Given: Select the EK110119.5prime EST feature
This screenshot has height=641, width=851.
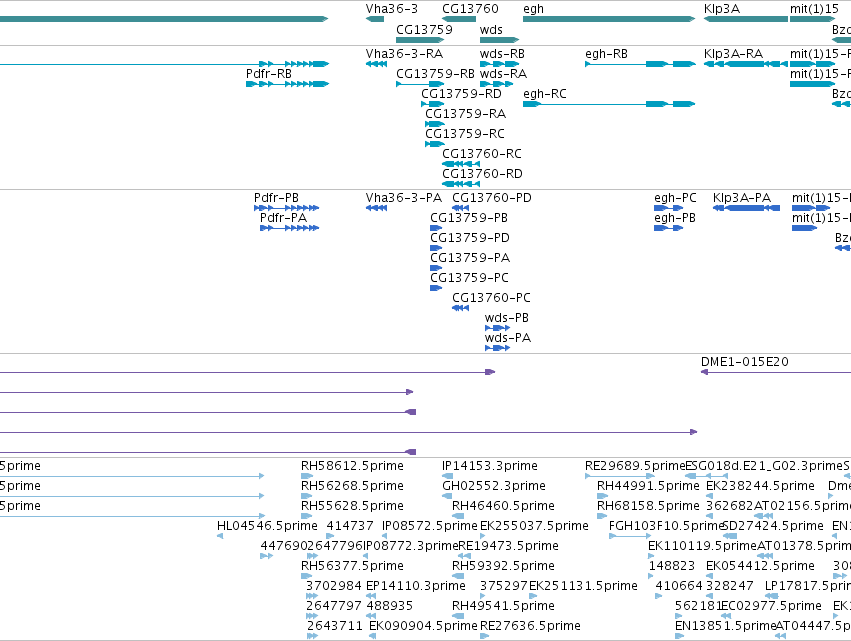Looking at the screenshot, I should [651, 556].
